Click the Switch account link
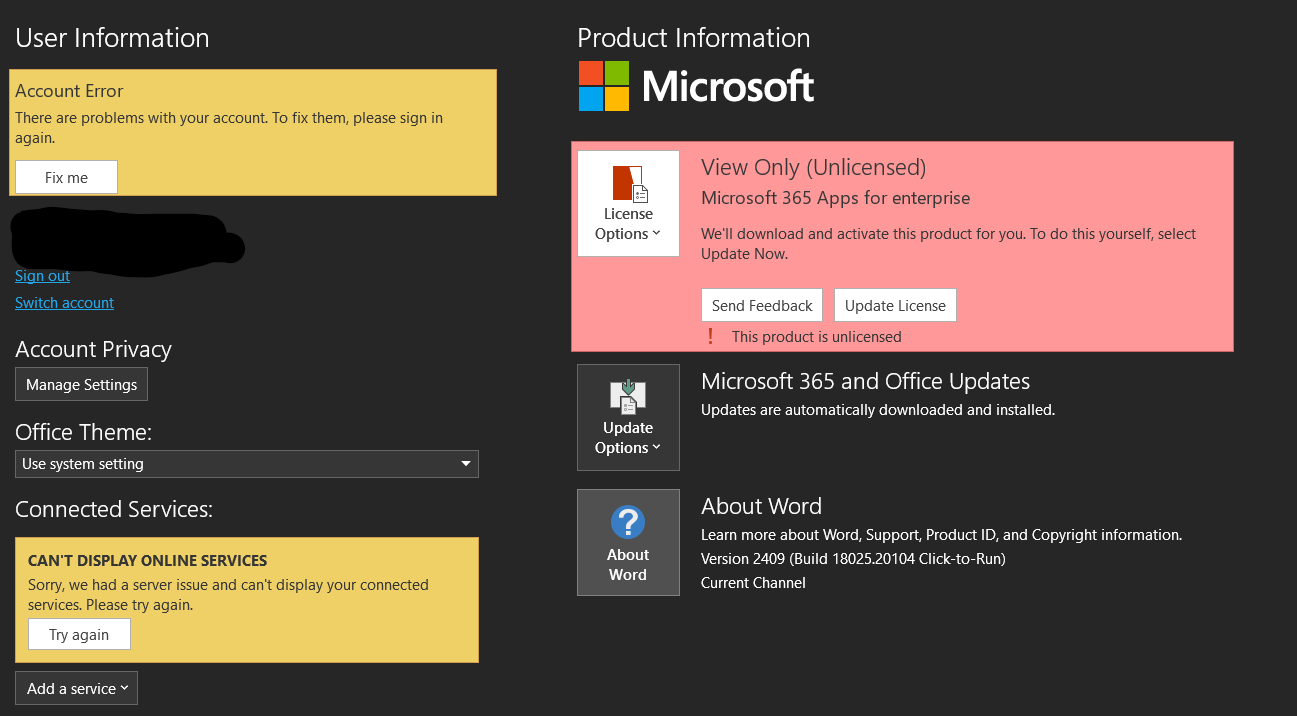This screenshot has height=716, width=1297. click(64, 302)
